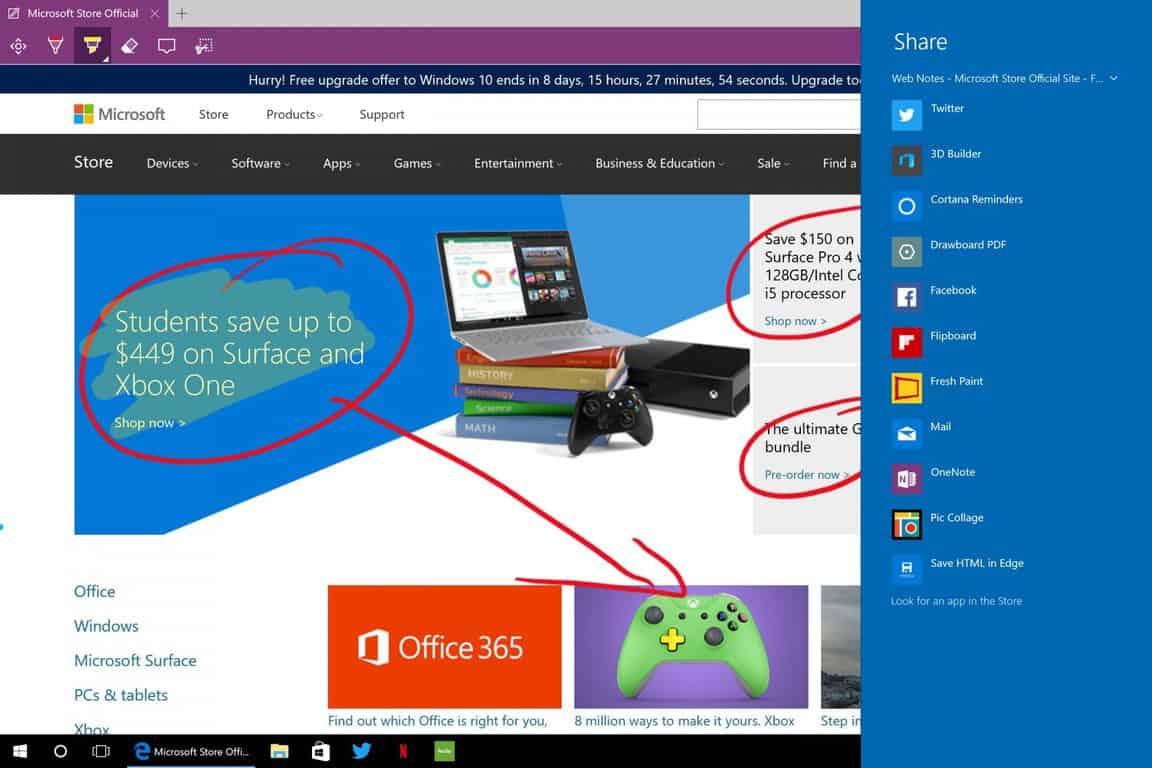1152x768 pixels.
Task: Click the Microsoft search box
Action: coord(779,115)
